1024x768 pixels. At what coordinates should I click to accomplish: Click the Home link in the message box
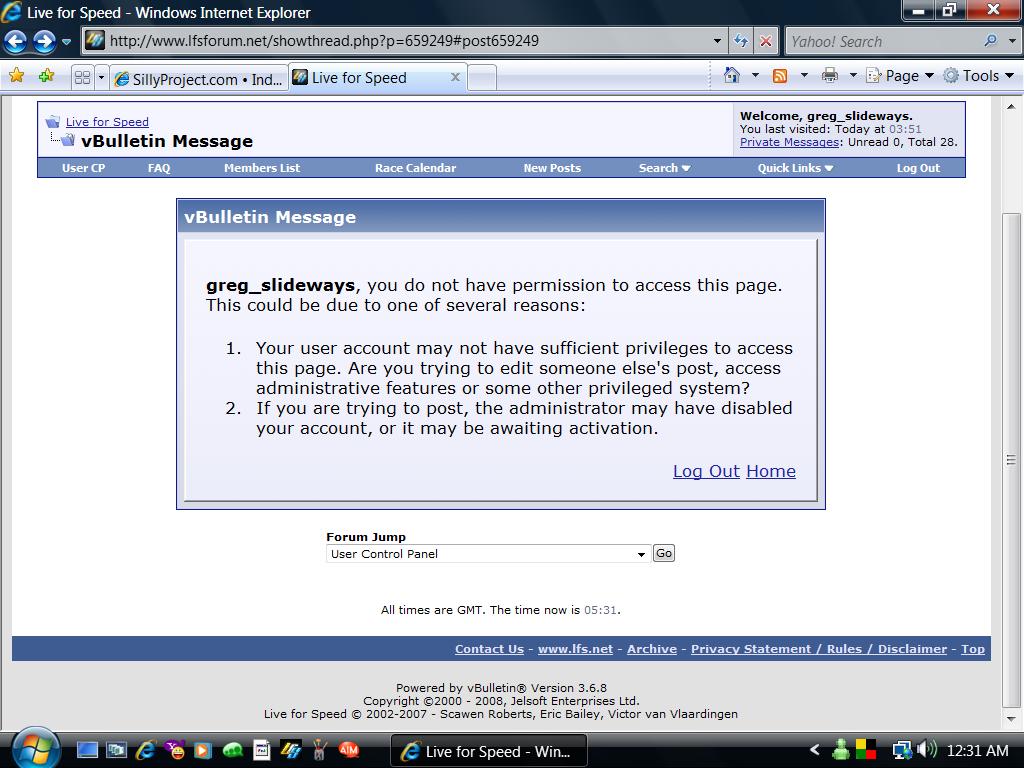point(771,471)
